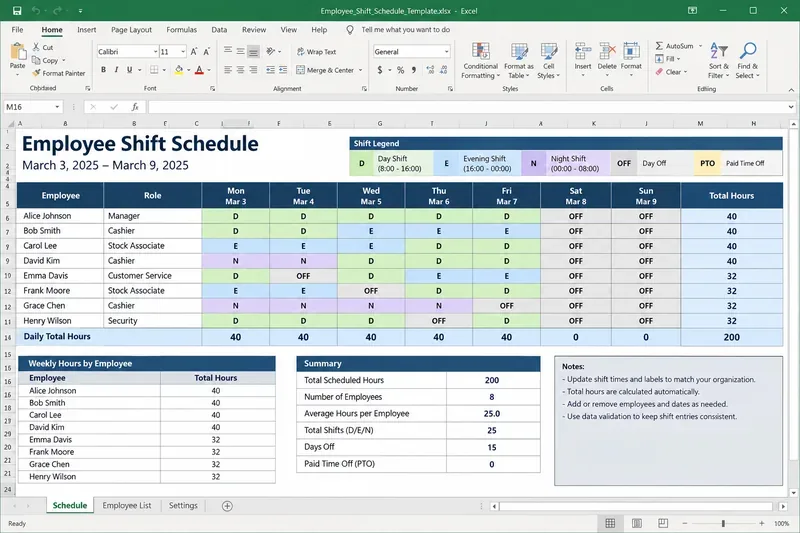Click Decrease Decimal icon
Viewport: 800px width, 533px height.
tap(443, 69)
